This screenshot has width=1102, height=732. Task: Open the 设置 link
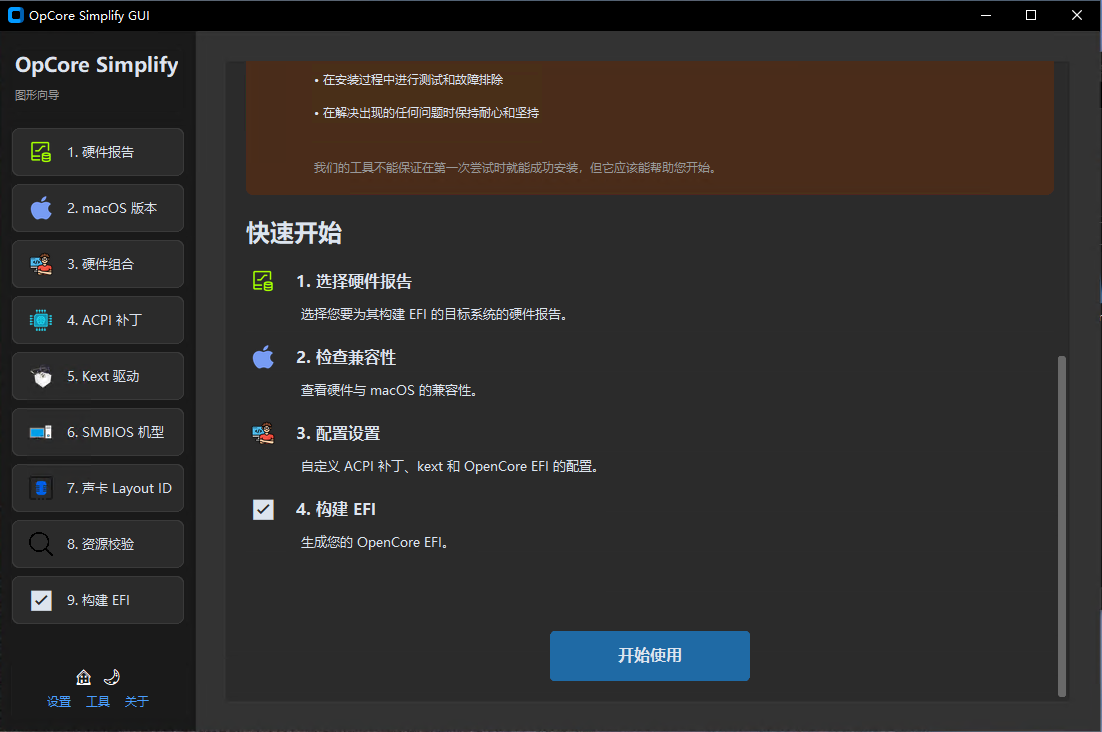[x=59, y=702]
